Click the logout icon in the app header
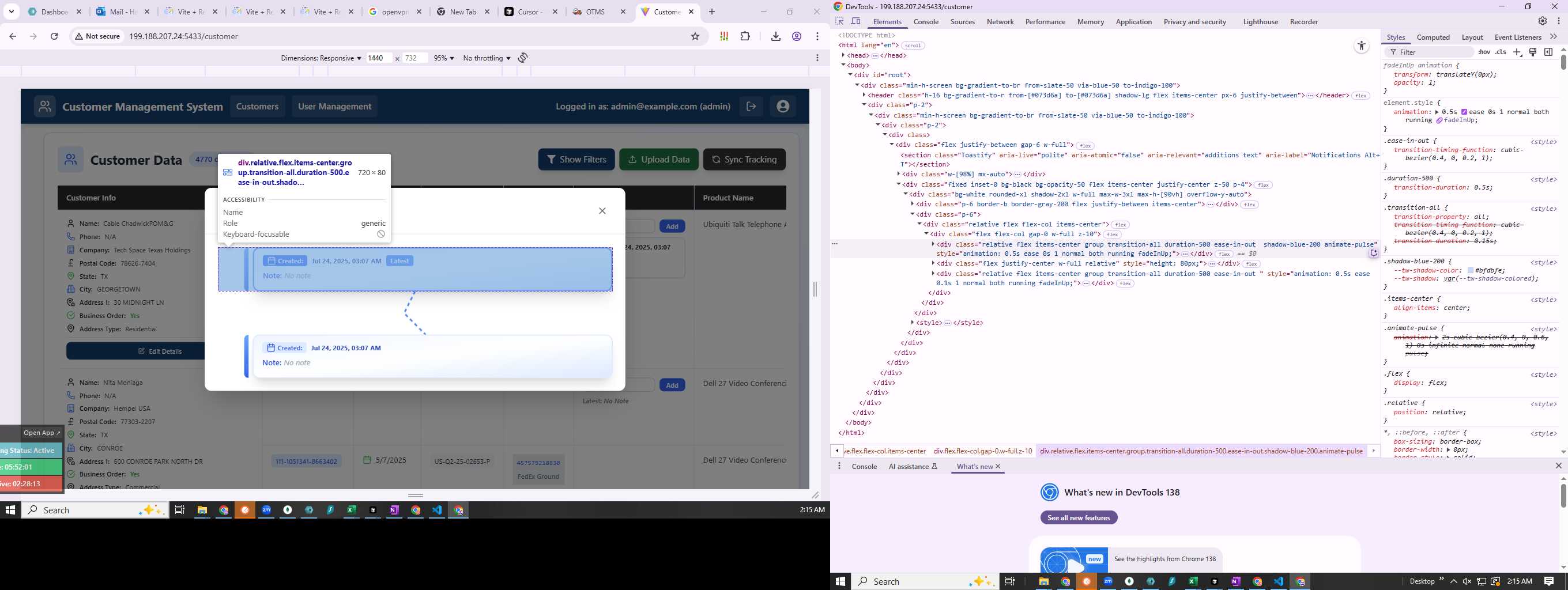The image size is (1568, 590). 751,107
